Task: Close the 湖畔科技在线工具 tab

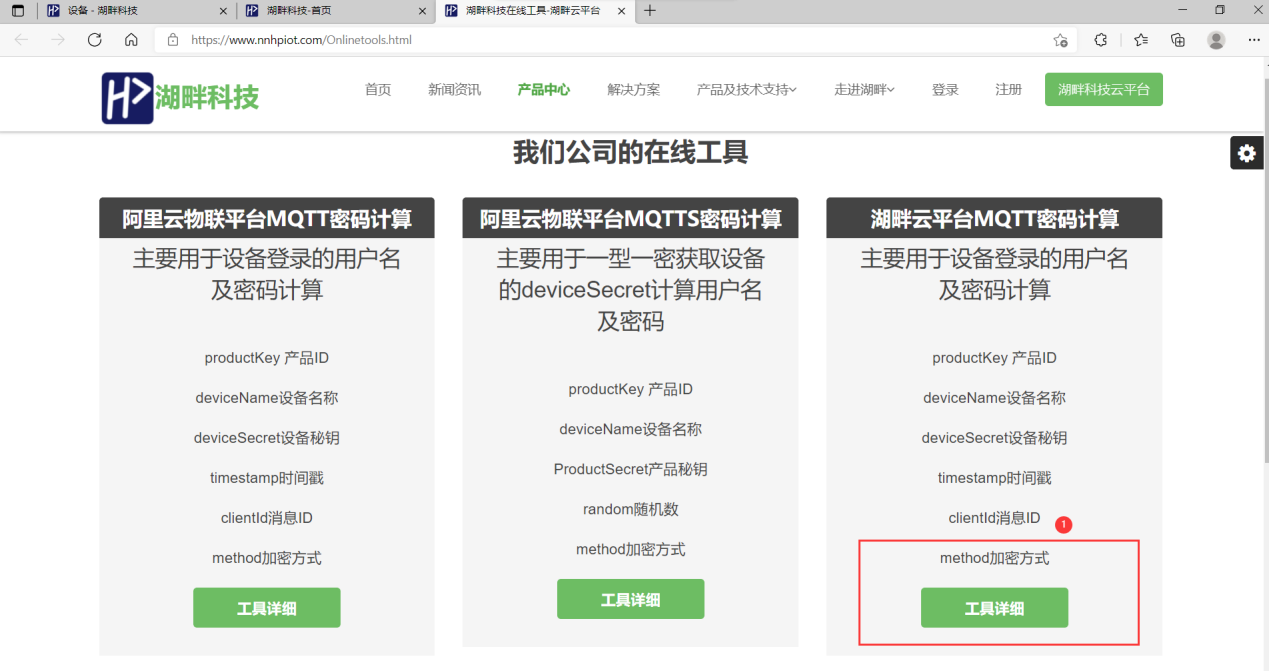Action: tap(622, 11)
